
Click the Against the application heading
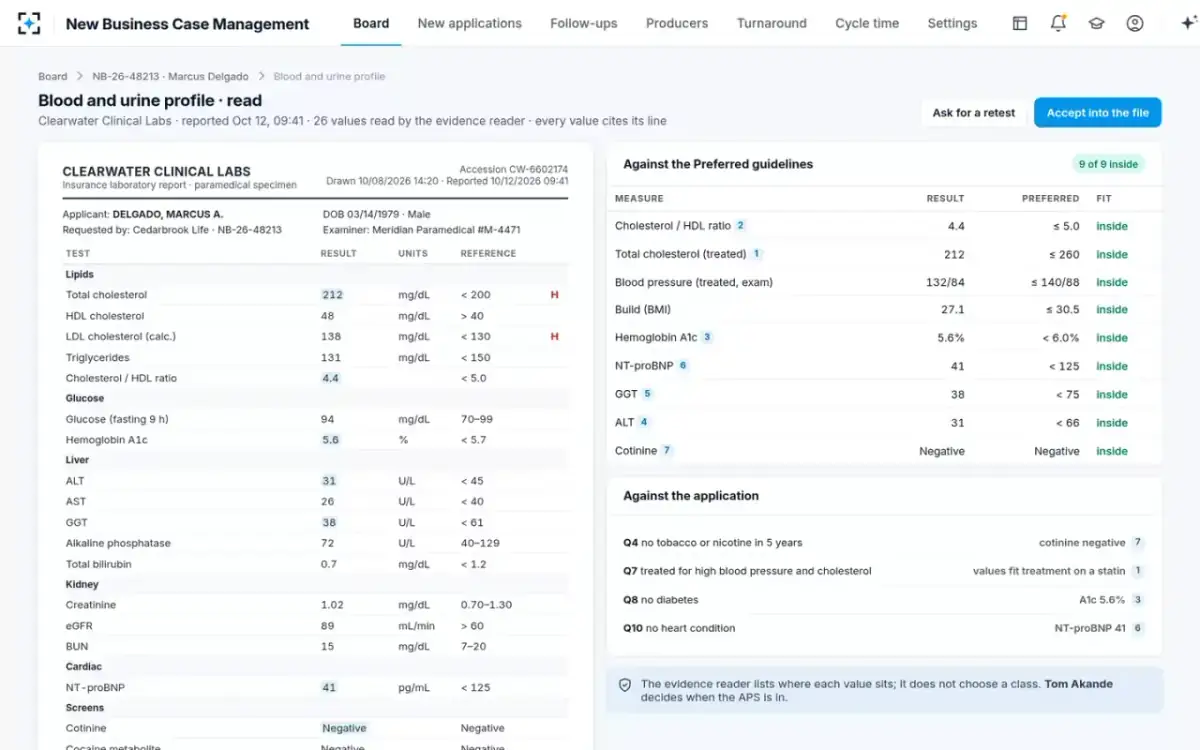(x=691, y=496)
